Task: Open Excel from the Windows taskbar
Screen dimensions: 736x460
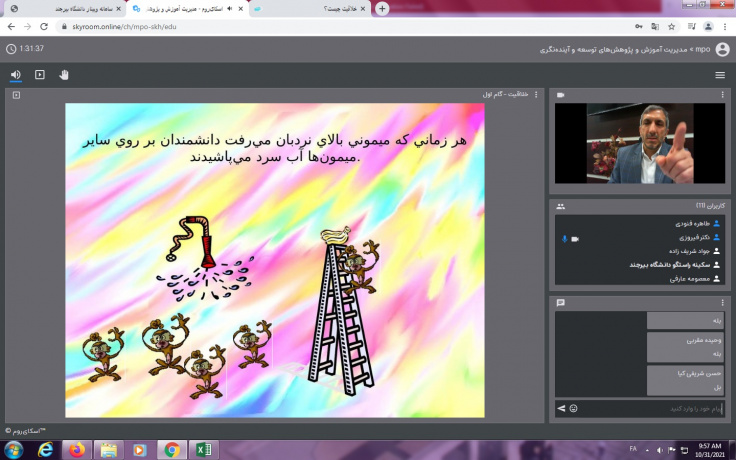Action: point(203,450)
